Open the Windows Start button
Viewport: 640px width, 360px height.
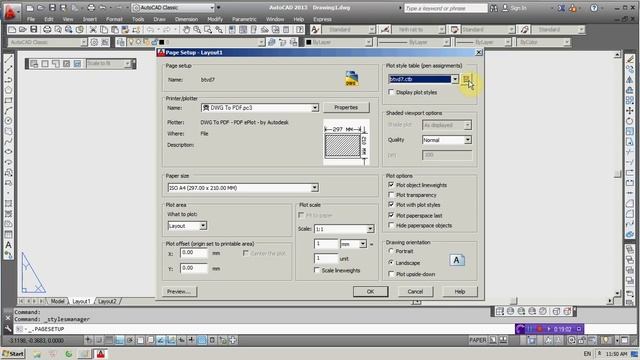(13, 354)
